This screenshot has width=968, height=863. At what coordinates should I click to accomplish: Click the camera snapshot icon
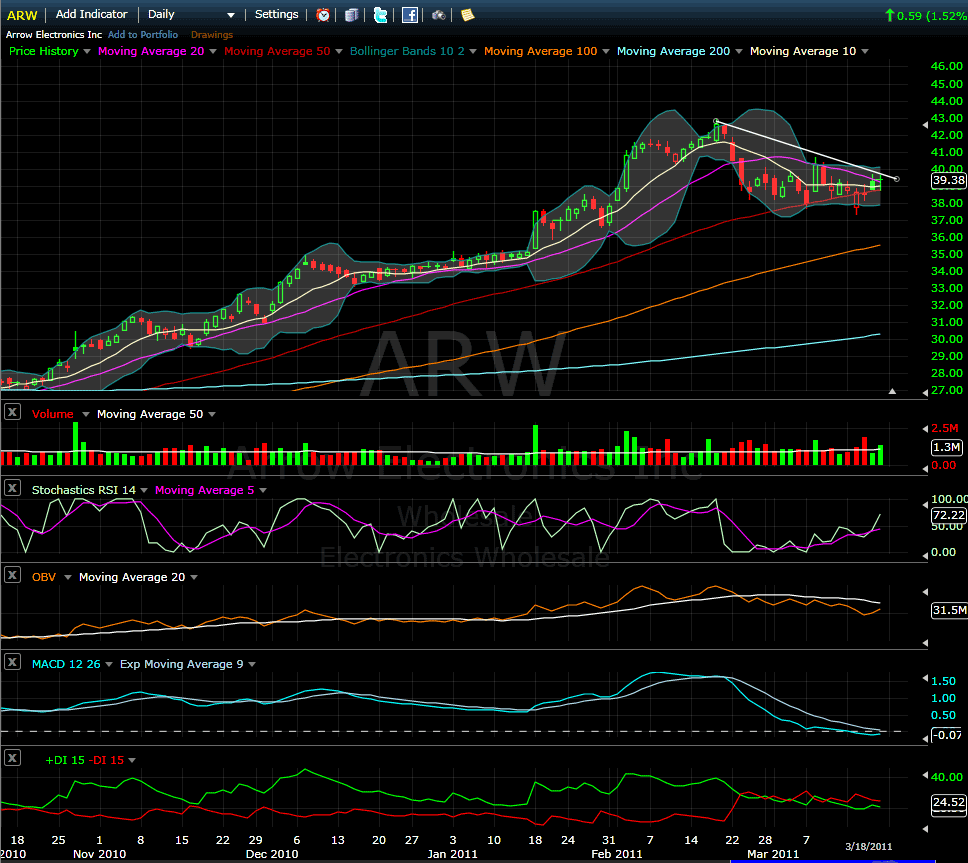[x=439, y=15]
